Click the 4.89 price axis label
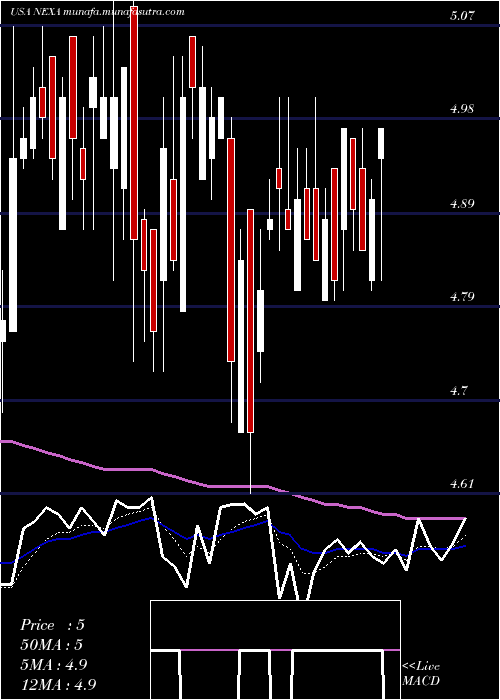 pos(462,204)
